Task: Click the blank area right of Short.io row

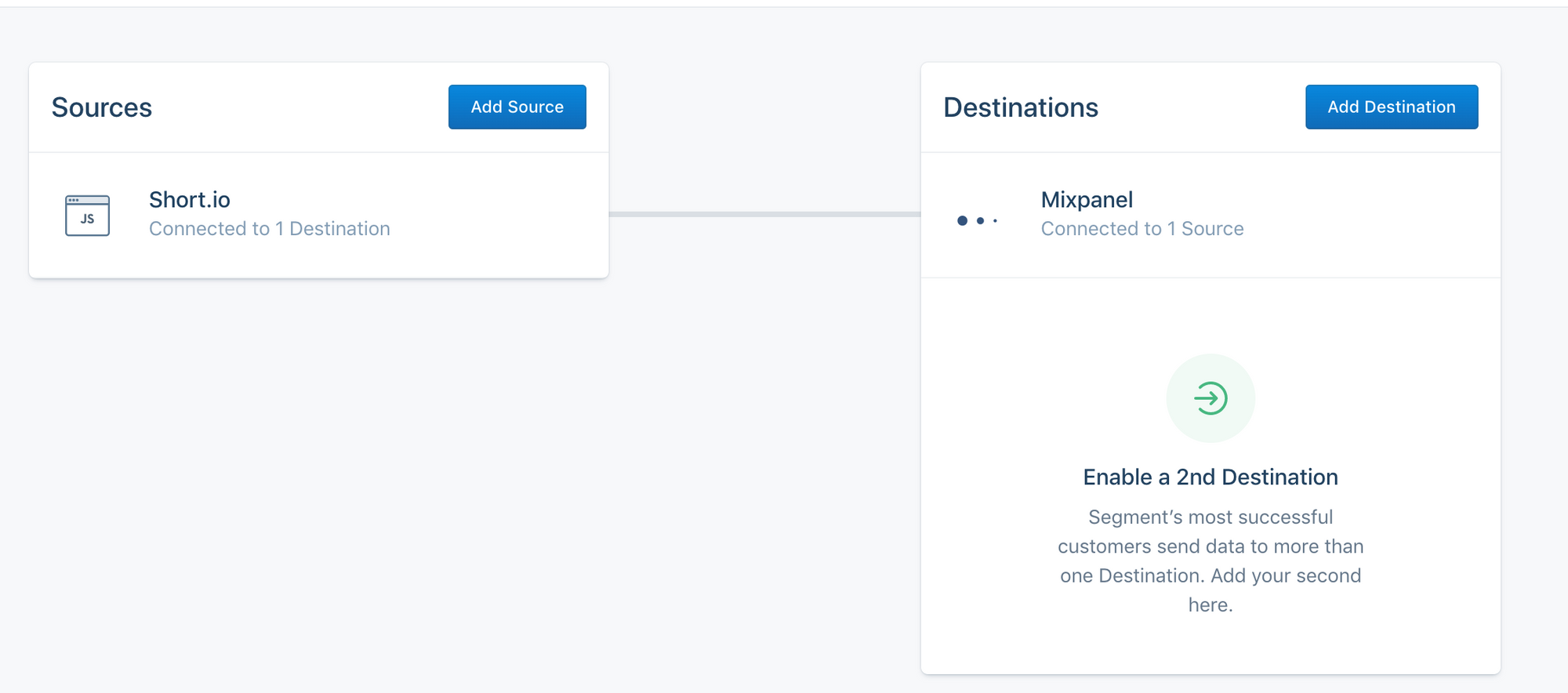Action: [x=502, y=216]
